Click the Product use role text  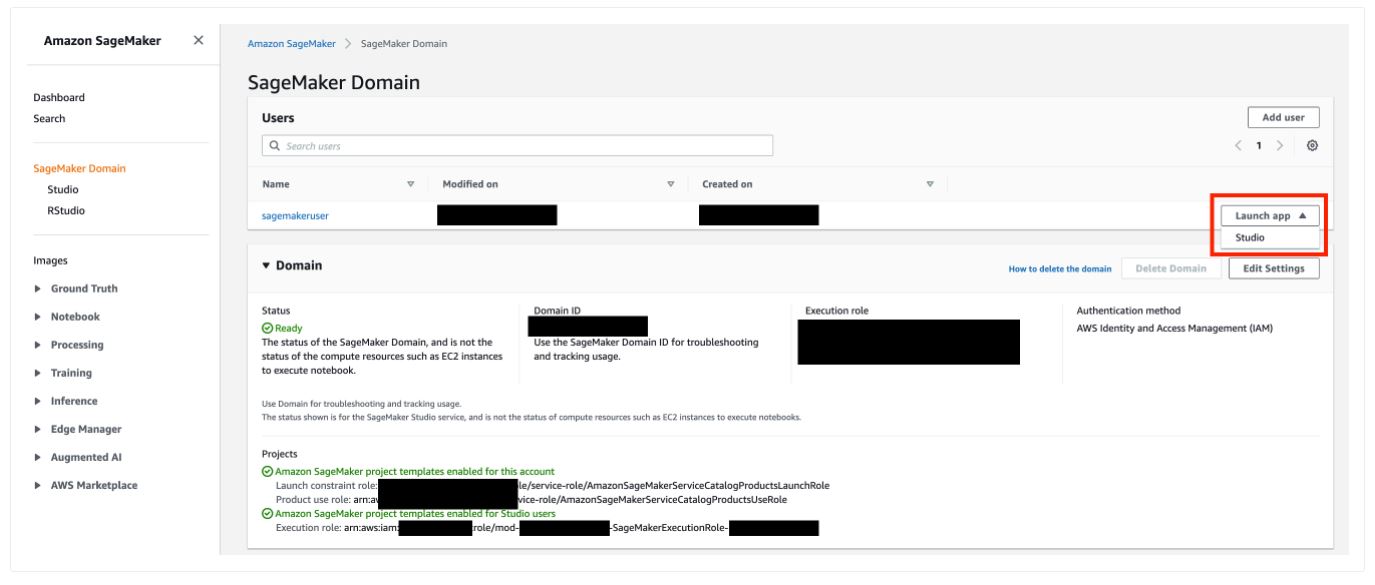tap(531, 500)
